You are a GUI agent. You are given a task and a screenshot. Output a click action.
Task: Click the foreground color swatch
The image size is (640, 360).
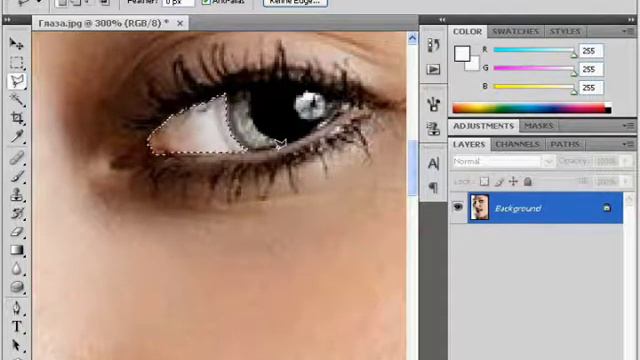tap(462, 53)
